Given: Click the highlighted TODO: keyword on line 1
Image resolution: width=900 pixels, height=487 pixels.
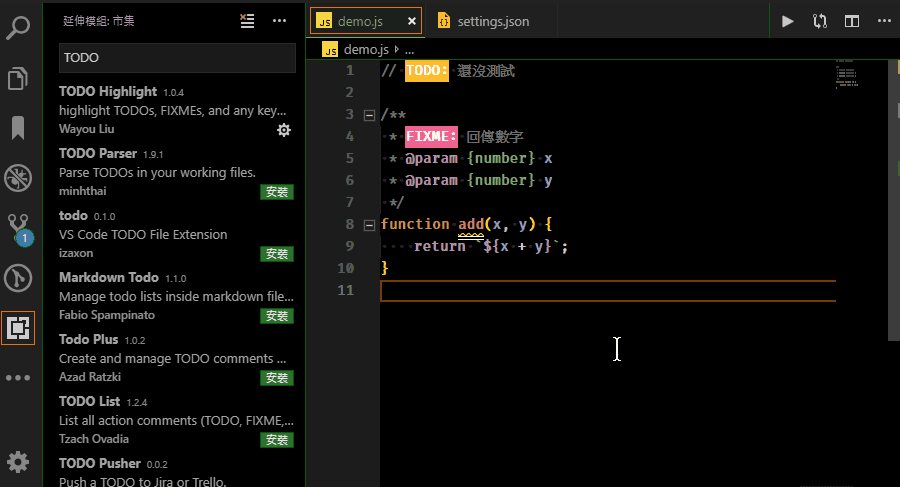Looking at the screenshot, I should coord(426,71).
